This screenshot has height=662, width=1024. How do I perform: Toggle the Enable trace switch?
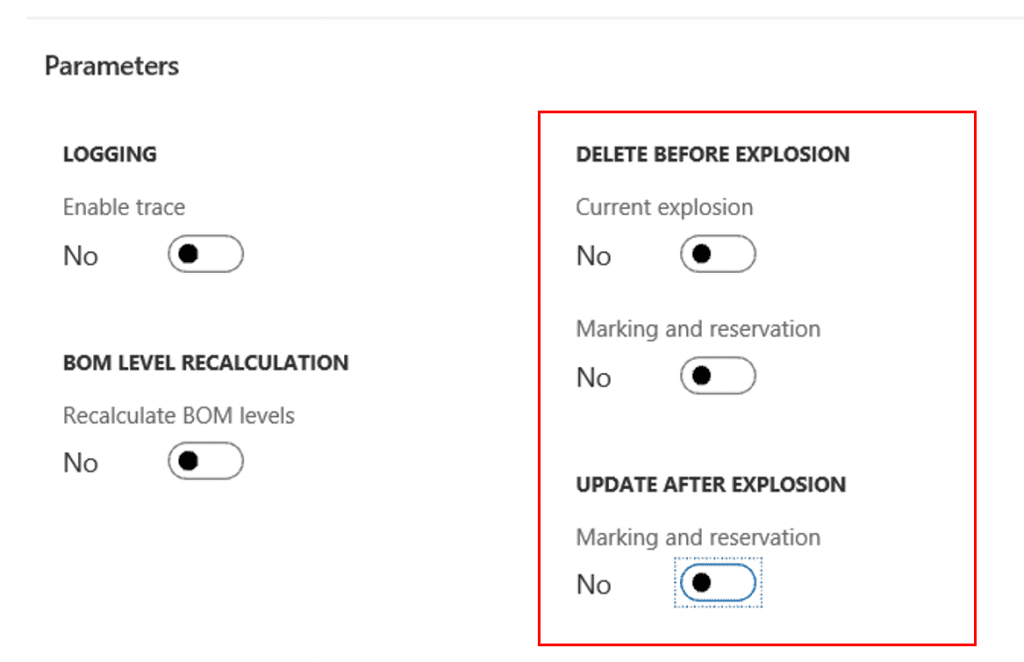pyautogui.click(x=206, y=254)
